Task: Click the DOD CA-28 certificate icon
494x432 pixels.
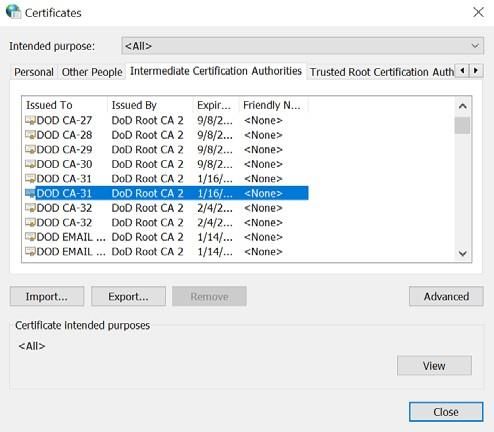Action: (x=30, y=135)
